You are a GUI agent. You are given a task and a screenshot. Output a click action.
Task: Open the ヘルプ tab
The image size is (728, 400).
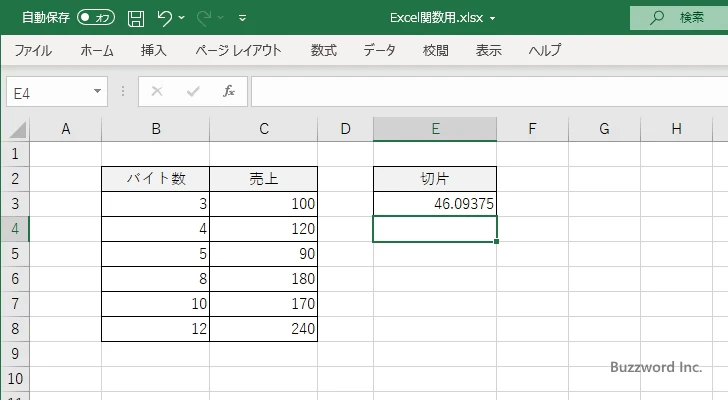click(x=545, y=50)
